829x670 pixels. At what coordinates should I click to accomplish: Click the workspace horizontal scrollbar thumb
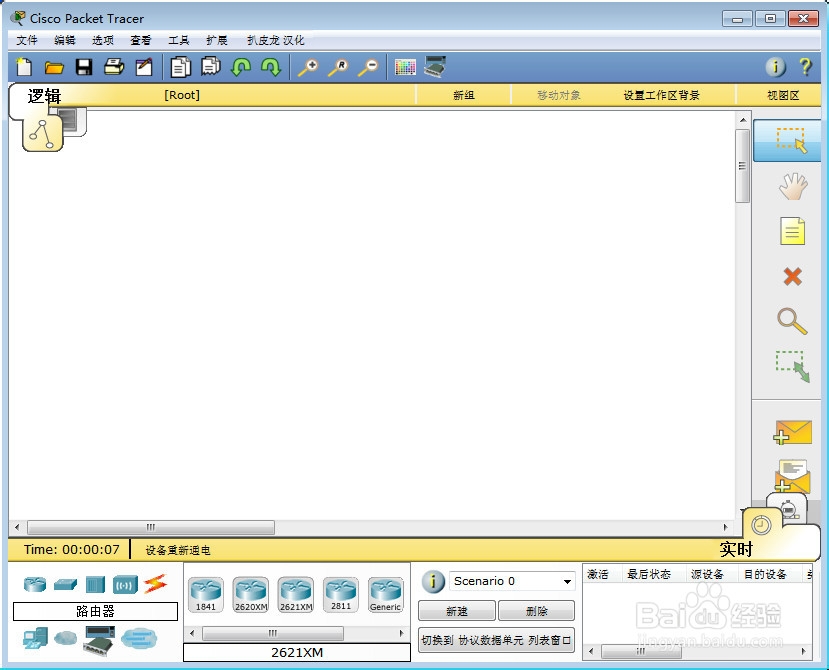(x=151, y=527)
